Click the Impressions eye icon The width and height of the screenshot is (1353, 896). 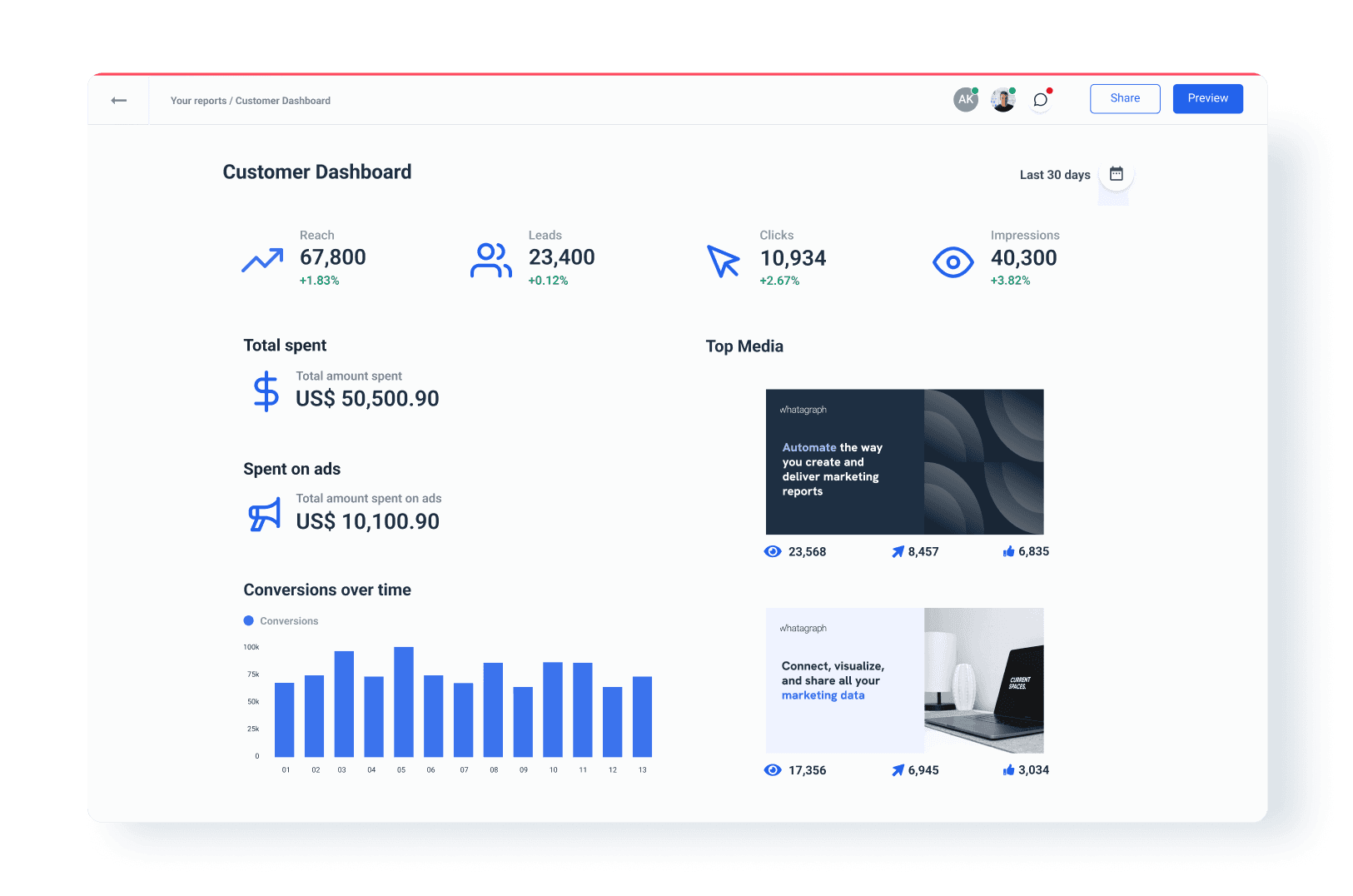(x=953, y=261)
